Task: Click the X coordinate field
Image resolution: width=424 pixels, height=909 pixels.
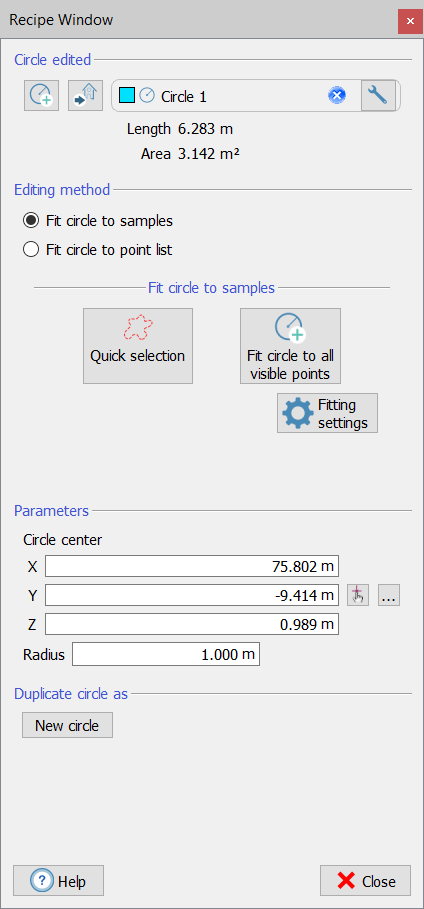Action: pyautogui.click(x=192, y=566)
